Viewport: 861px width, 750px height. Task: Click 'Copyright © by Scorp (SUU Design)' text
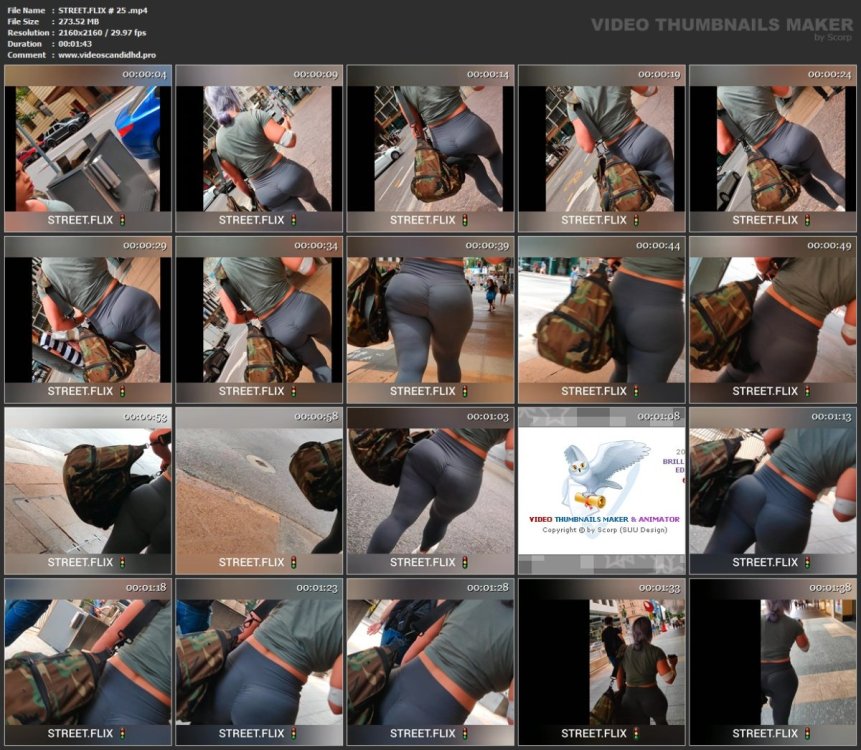605,530
